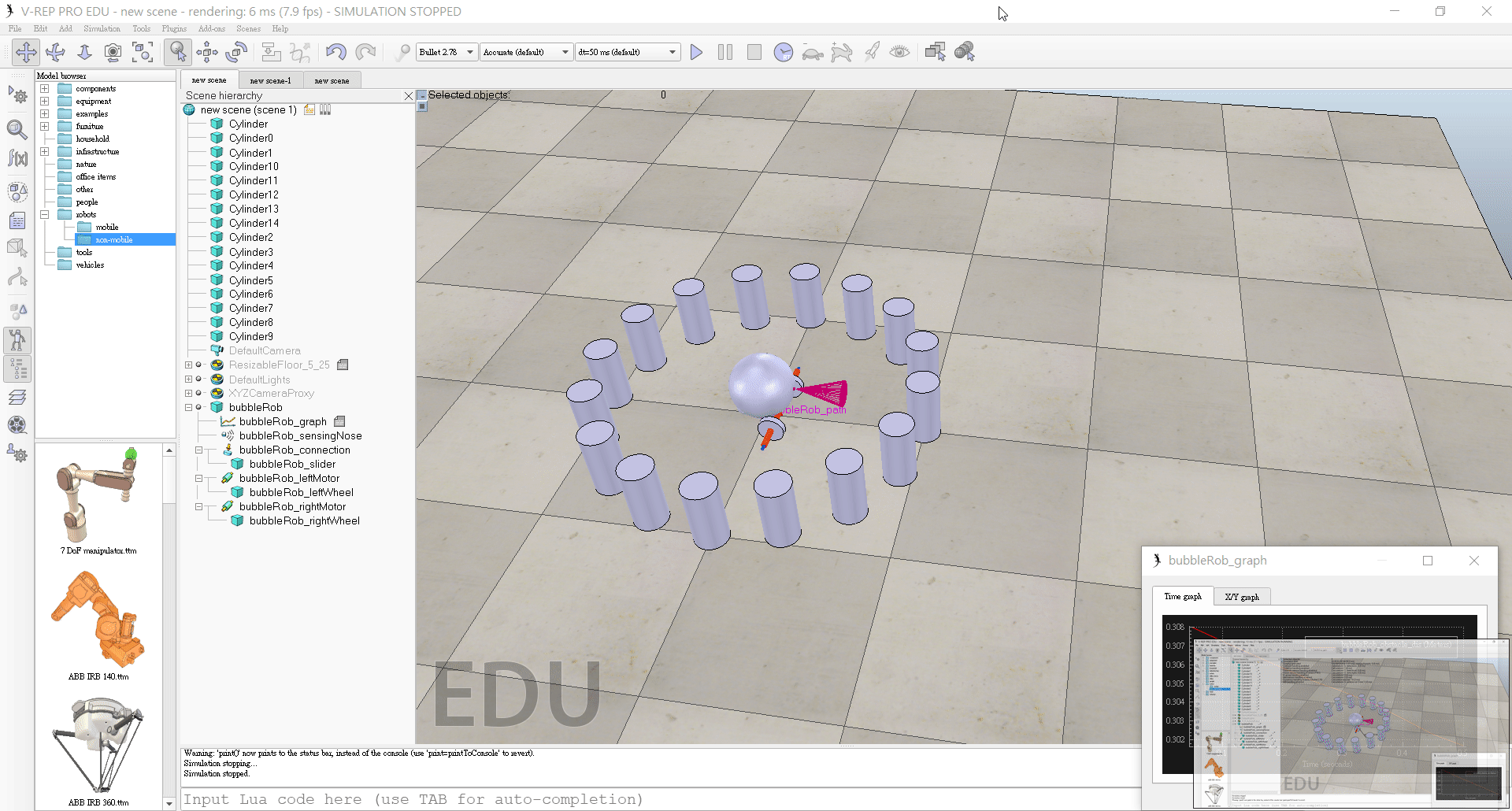Image resolution: width=1512 pixels, height=811 pixels.
Task: Open the page selector icon
Action: coord(936,52)
